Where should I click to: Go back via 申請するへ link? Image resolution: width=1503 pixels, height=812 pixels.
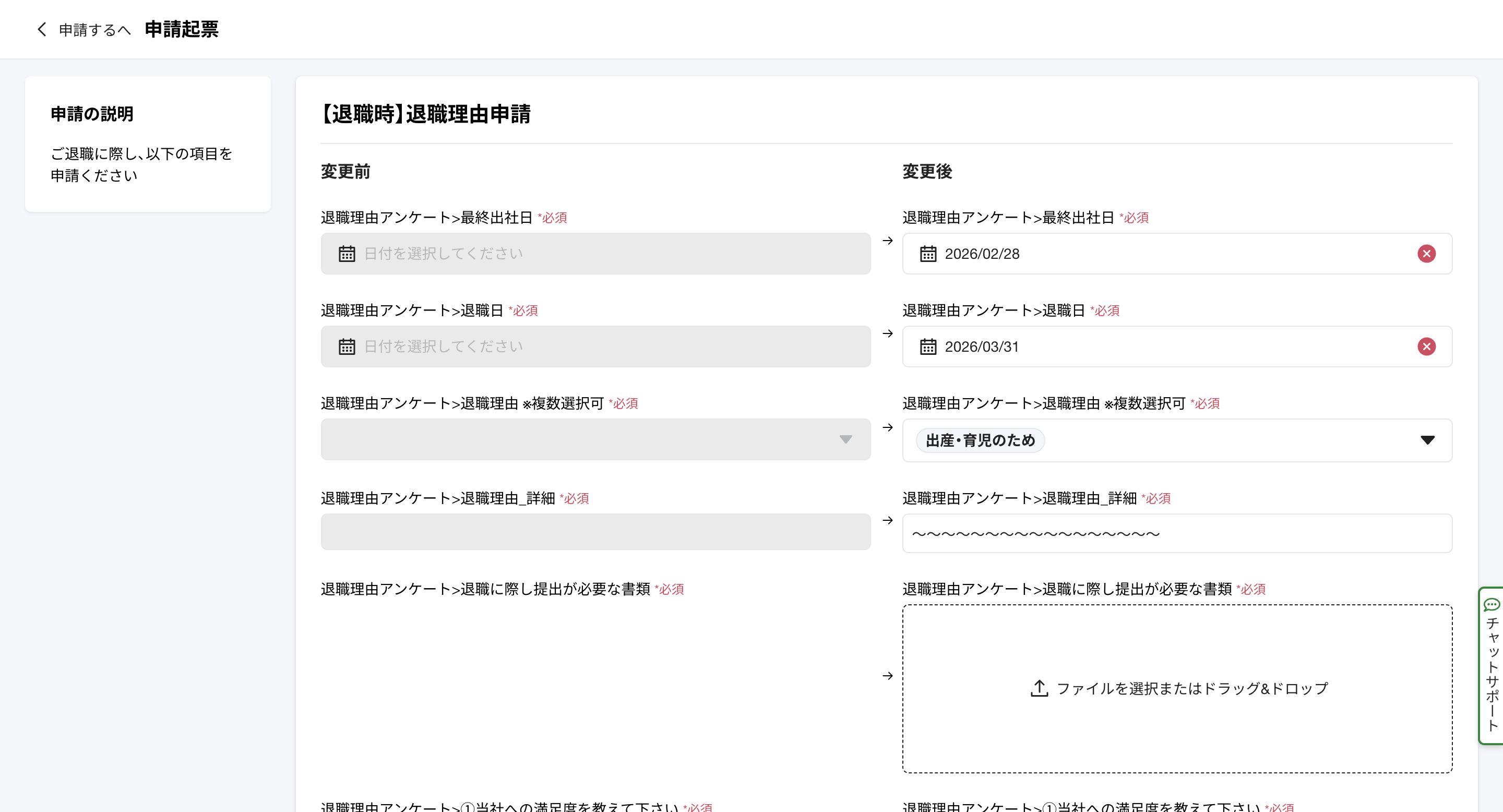point(94,30)
